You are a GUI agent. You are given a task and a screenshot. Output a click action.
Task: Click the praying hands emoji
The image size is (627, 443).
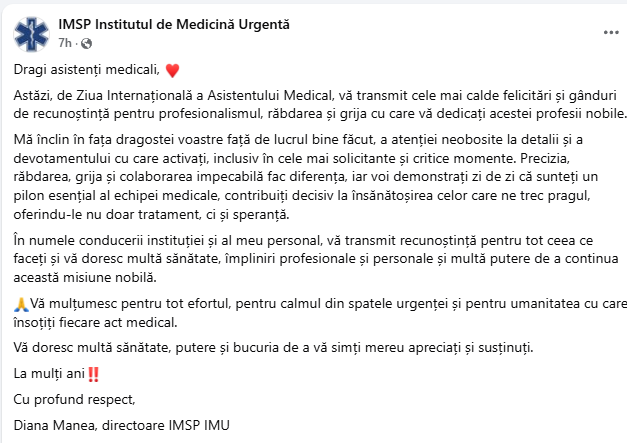pyautogui.click(x=22, y=304)
